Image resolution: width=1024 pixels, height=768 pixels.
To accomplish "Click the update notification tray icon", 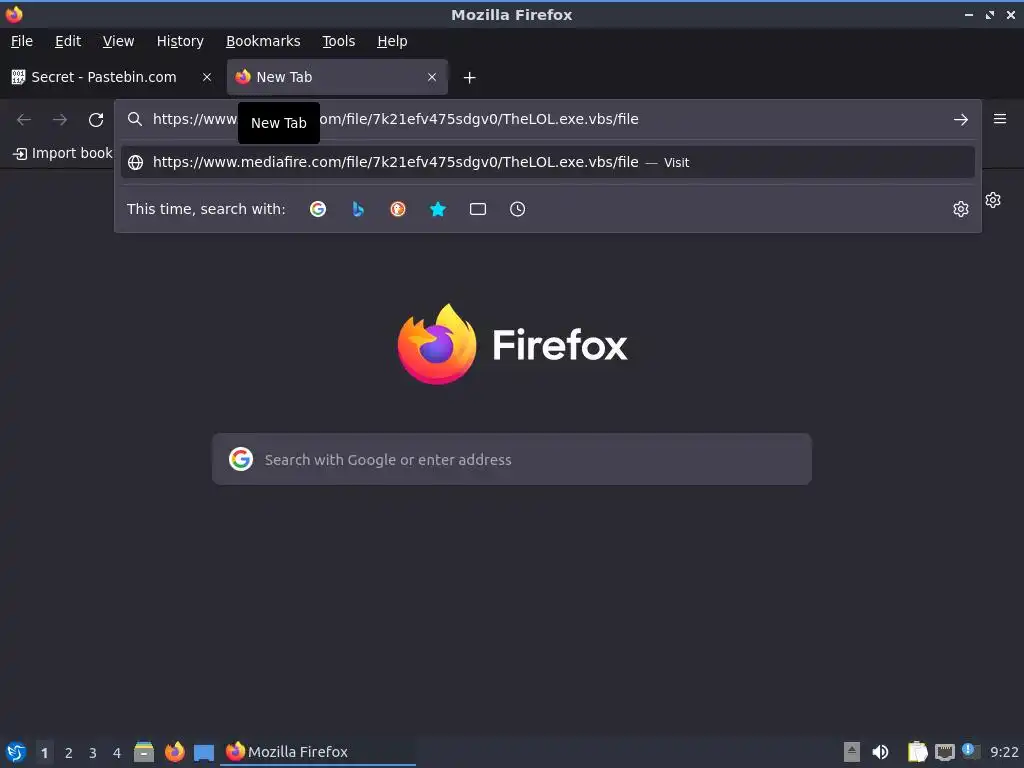I will click(970, 751).
